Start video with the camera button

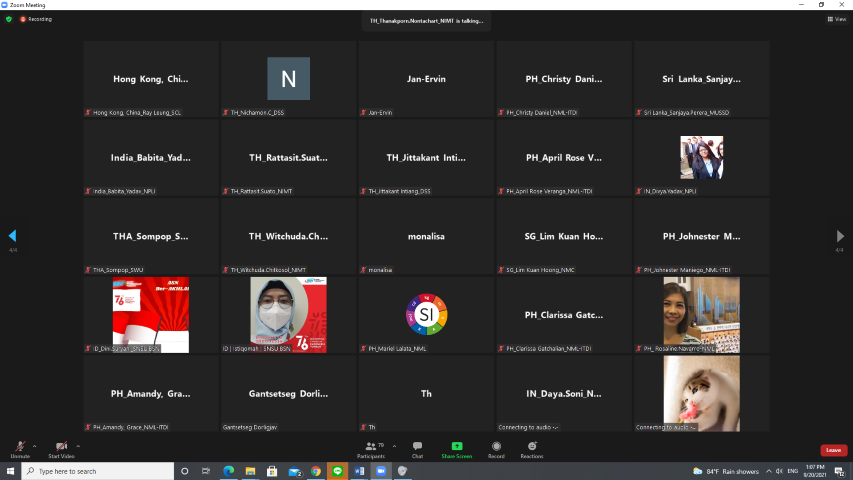tap(61, 447)
